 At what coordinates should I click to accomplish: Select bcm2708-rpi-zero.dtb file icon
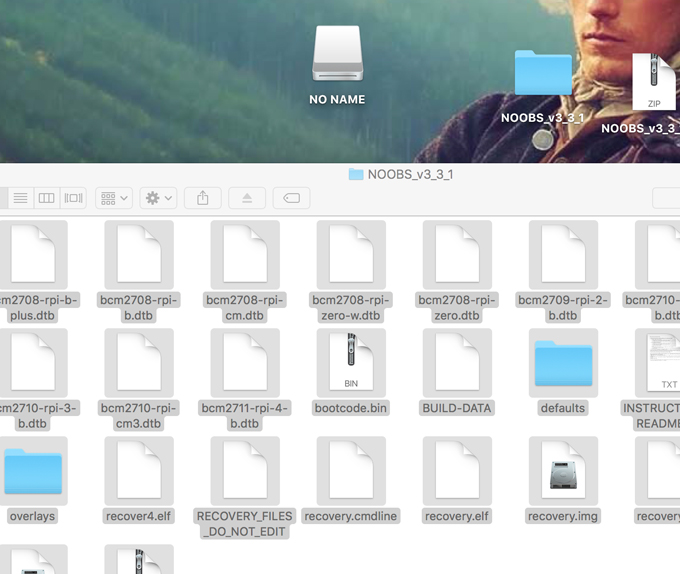[457, 254]
